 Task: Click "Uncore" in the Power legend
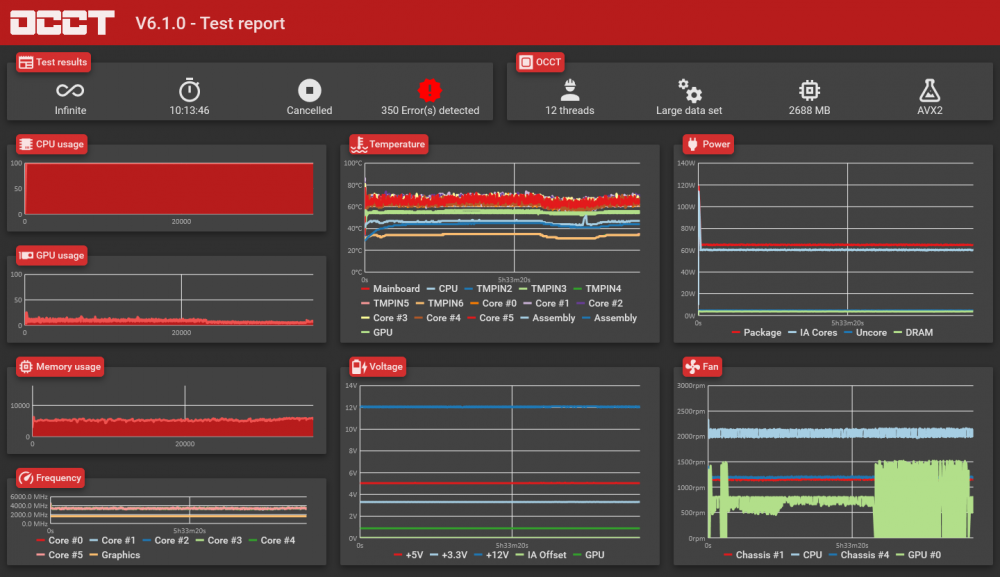pos(871,333)
